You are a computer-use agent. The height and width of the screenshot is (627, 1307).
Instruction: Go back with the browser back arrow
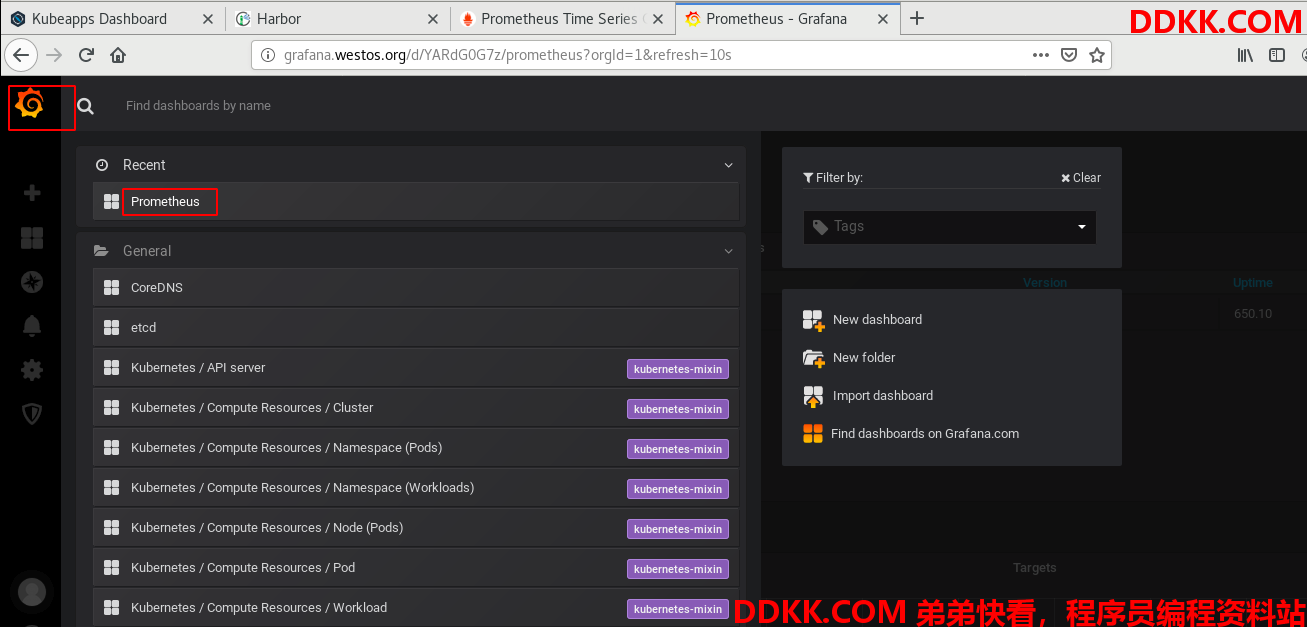tap(22, 55)
